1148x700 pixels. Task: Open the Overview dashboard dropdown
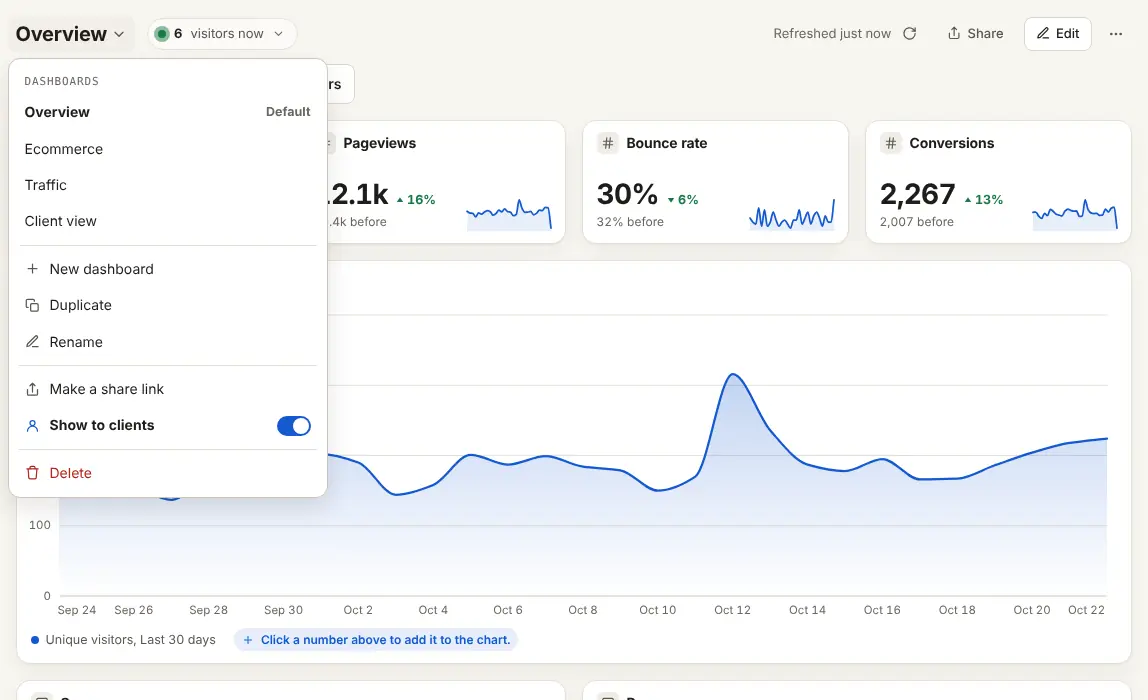pos(70,34)
